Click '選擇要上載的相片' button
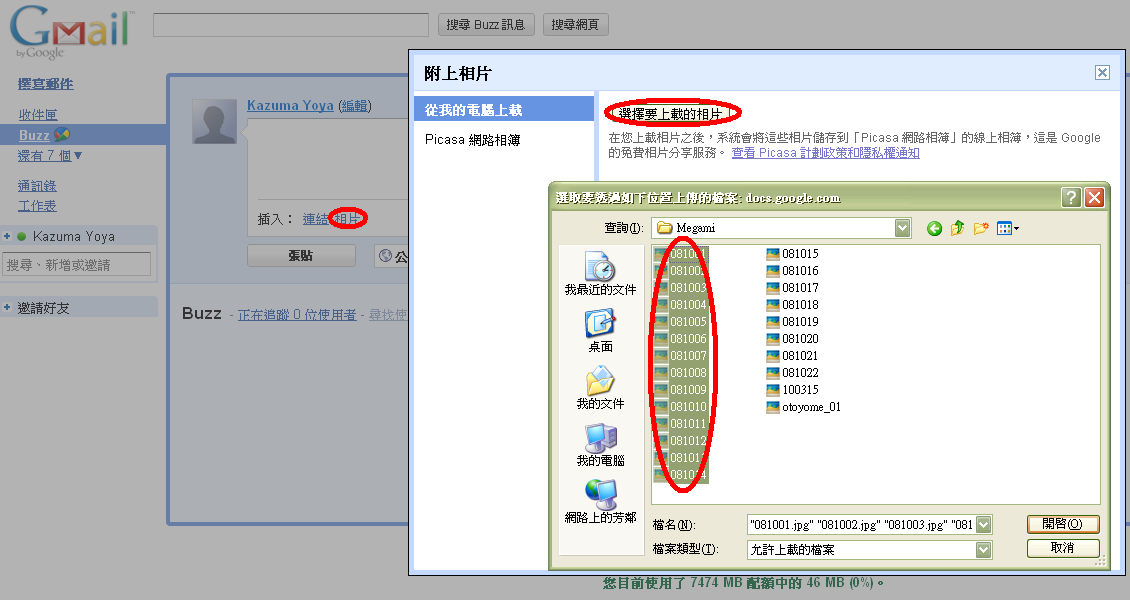Image resolution: width=1130 pixels, height=600 pixels. [670, 114]
